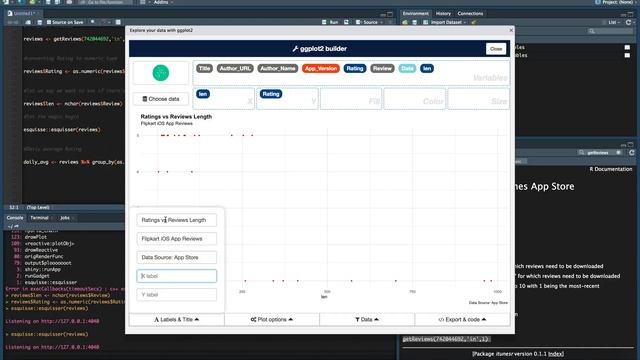Screen dimensions: 640x360
Task: Click the refresh environment icon
Action: point(629,22)
